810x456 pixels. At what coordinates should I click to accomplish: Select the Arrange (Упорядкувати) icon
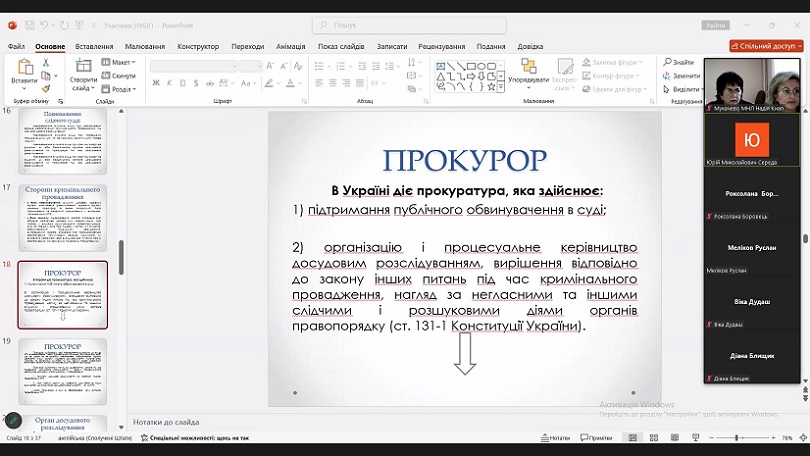pyautogui.click(x=528, y=66)
